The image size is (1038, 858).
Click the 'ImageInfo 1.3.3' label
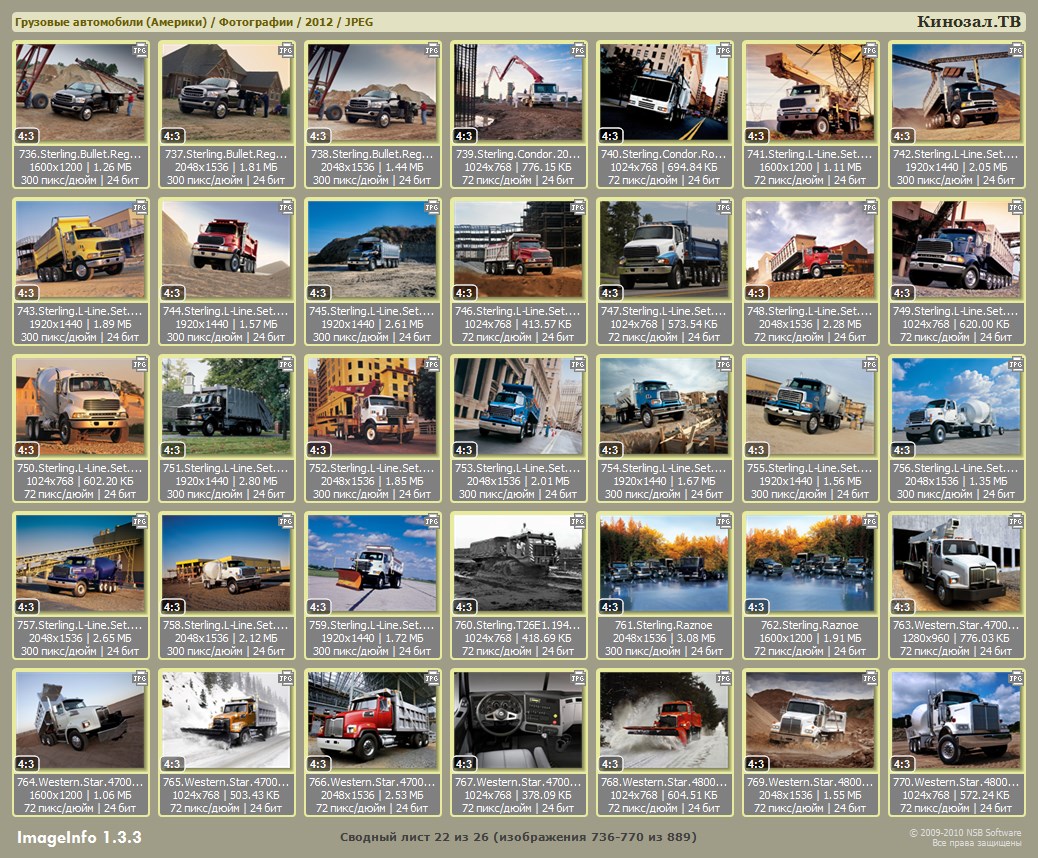(x=79, y=837)
